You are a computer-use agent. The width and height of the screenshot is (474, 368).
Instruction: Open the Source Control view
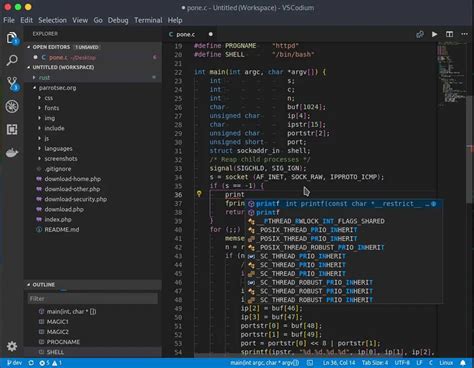(x=13, y=84)
